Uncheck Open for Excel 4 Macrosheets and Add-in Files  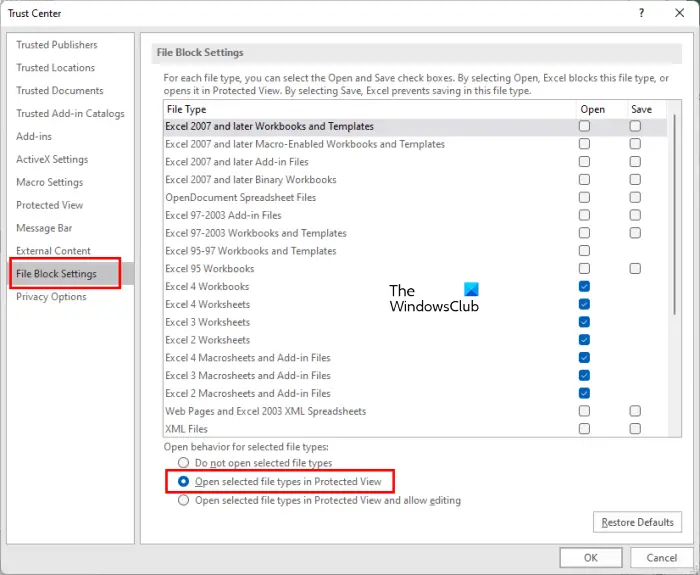584,358
